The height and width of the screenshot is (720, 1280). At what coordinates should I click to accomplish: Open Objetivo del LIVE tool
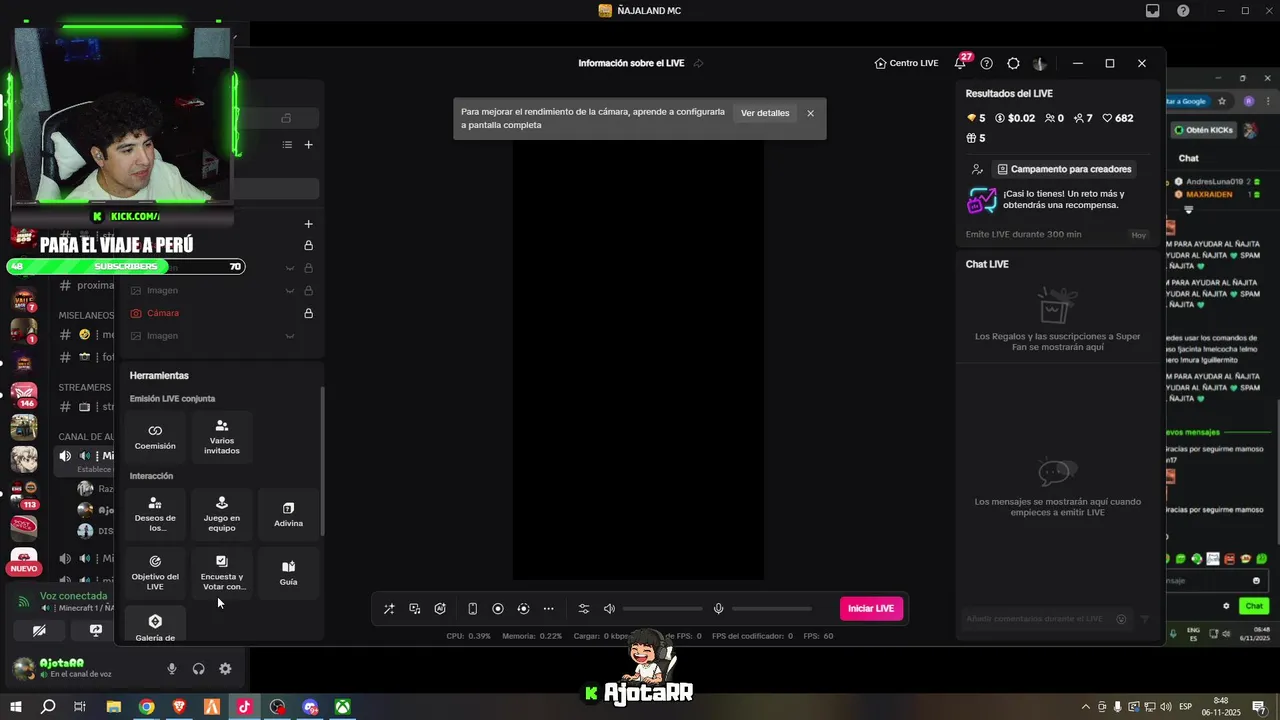pyautogui.click(x=155, y=572)
